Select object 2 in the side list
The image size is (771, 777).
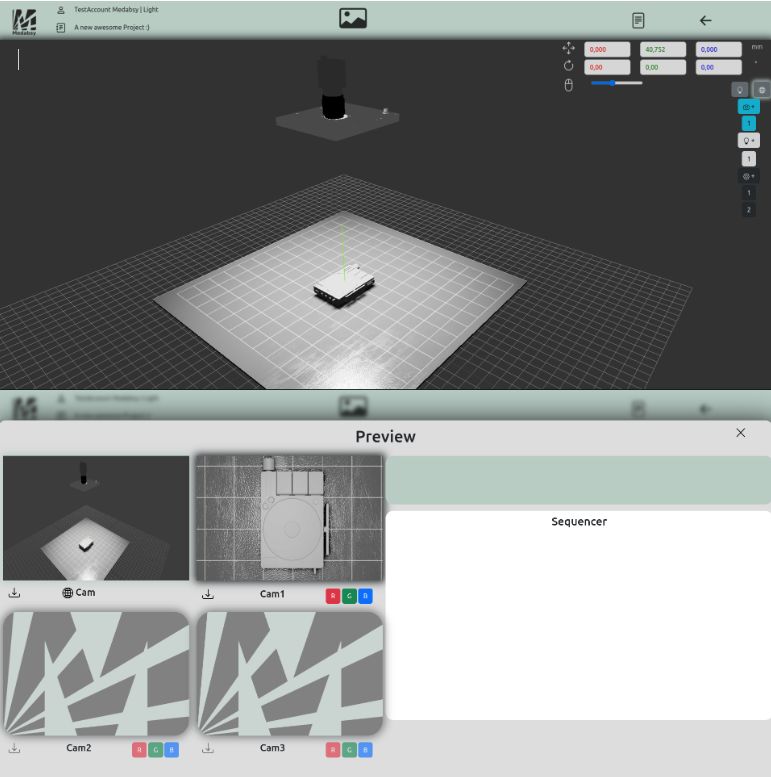click(x=748, y=210)
